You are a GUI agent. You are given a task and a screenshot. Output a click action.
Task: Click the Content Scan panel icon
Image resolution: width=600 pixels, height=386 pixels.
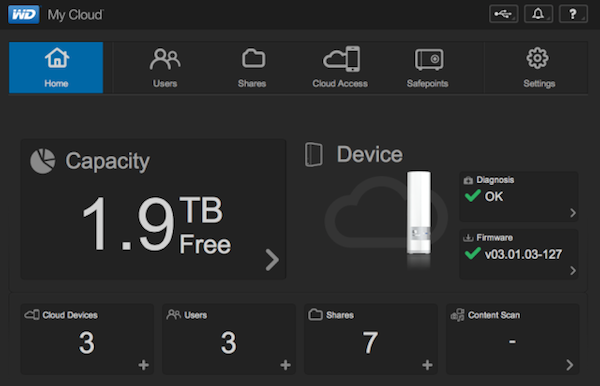click(457, 315)
